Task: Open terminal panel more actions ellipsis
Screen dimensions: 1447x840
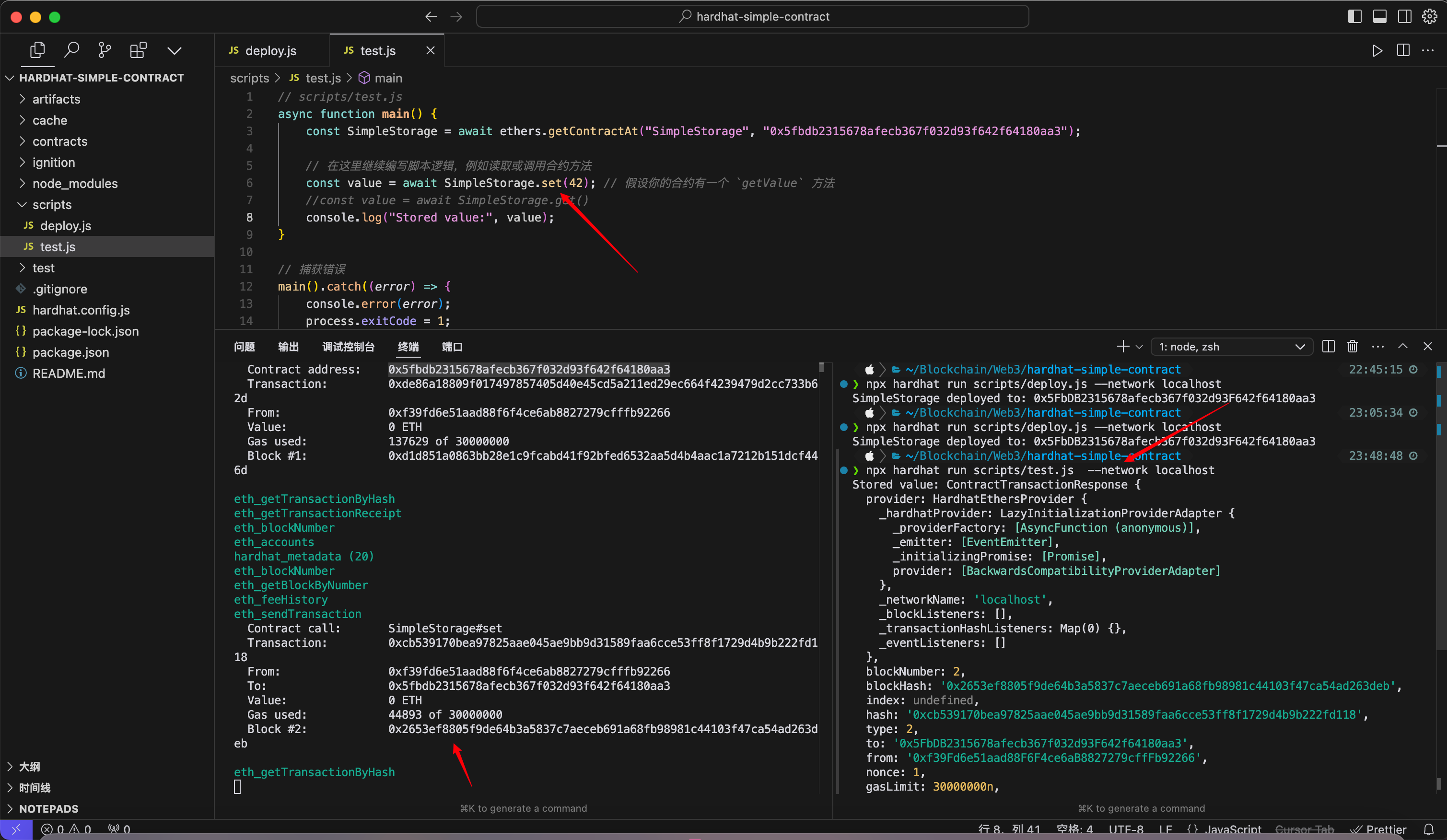Action: [x=1377, y=347]
